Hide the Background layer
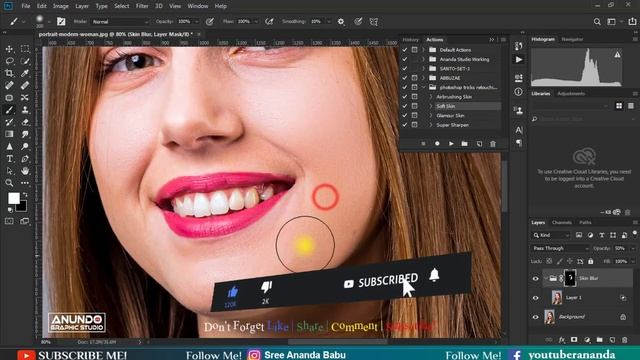Screen dimensions: 640x360 pos(536,317)
